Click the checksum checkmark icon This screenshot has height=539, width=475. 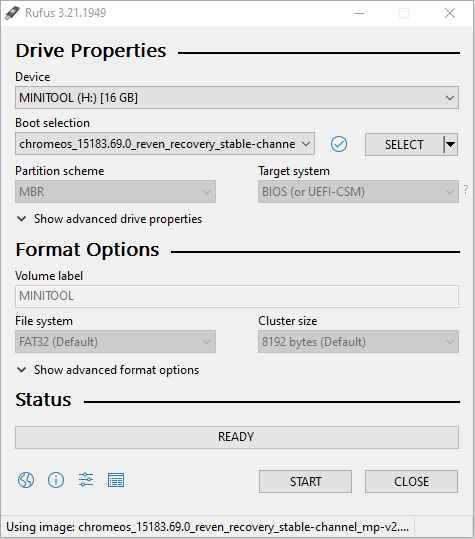[339, 144]
